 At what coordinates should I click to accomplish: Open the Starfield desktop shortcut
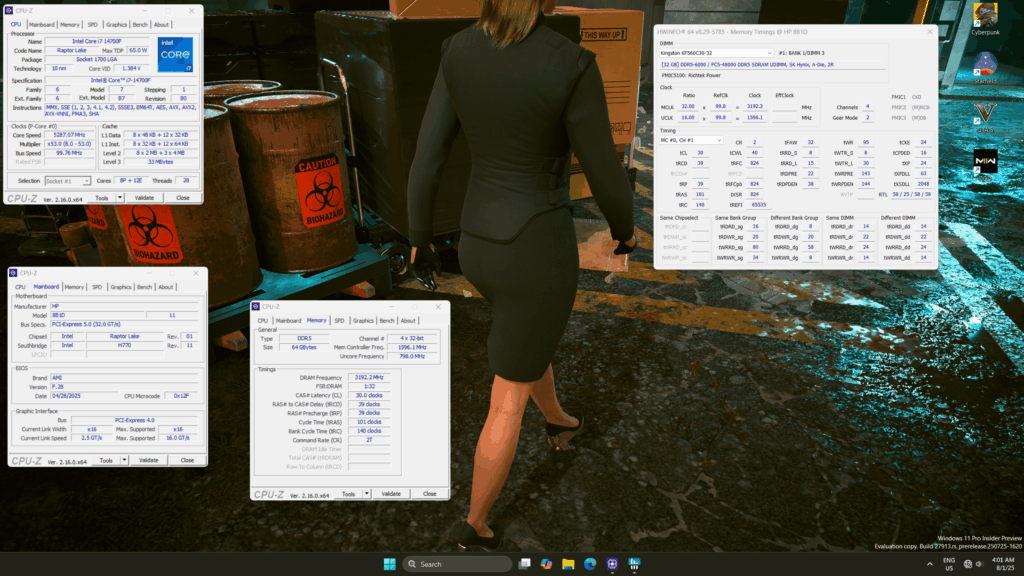pos(985,68)
